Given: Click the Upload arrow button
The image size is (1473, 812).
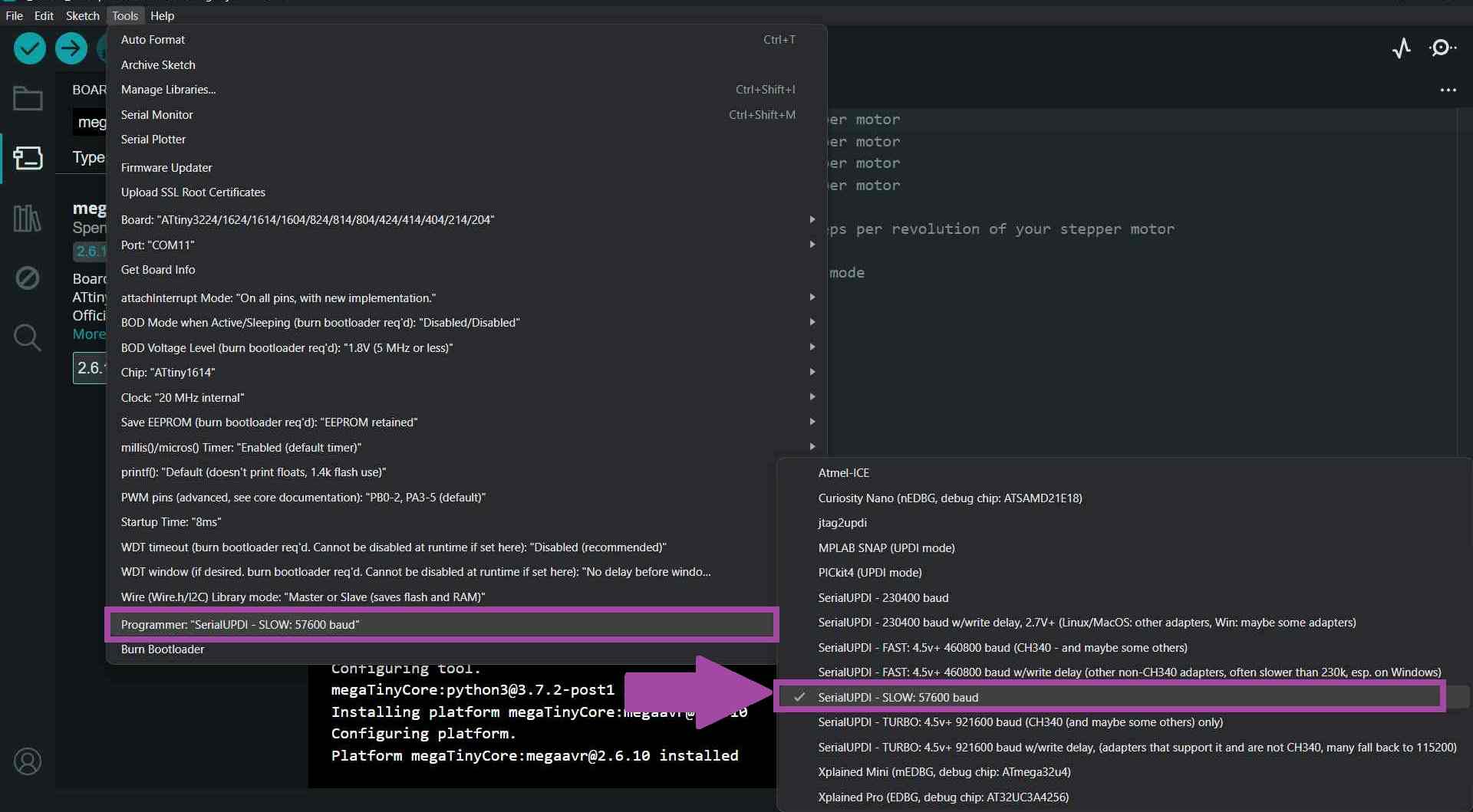Looking at the screenshot, I should [x=71, y=48].
